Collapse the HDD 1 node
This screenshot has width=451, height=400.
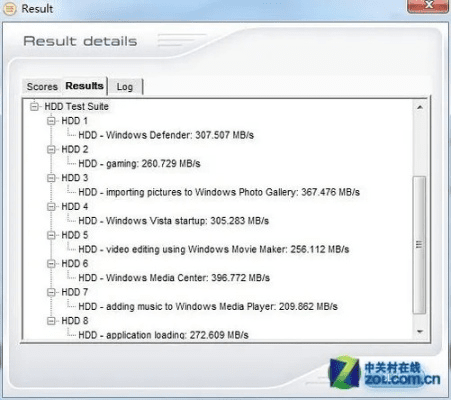coord(51,121)
